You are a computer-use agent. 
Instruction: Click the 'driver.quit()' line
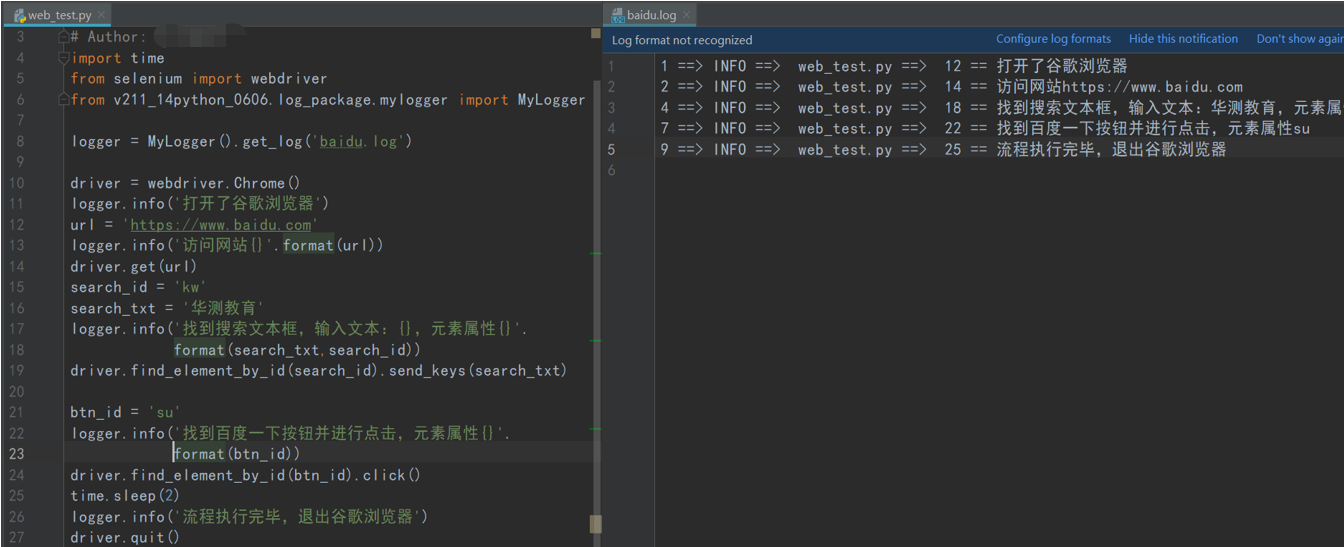tap(125, 538)
